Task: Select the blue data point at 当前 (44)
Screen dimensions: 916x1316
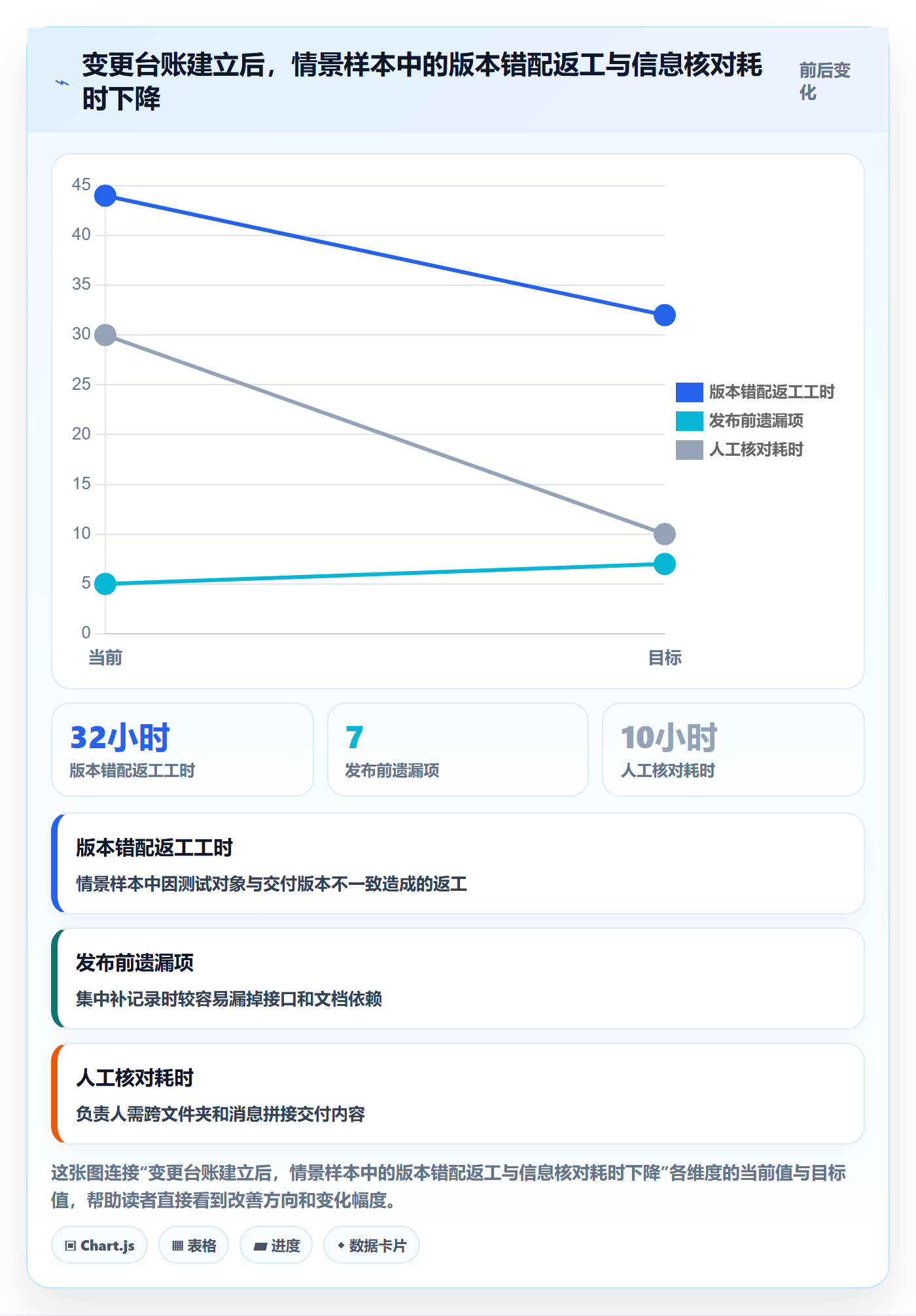Action: (105, 196)
